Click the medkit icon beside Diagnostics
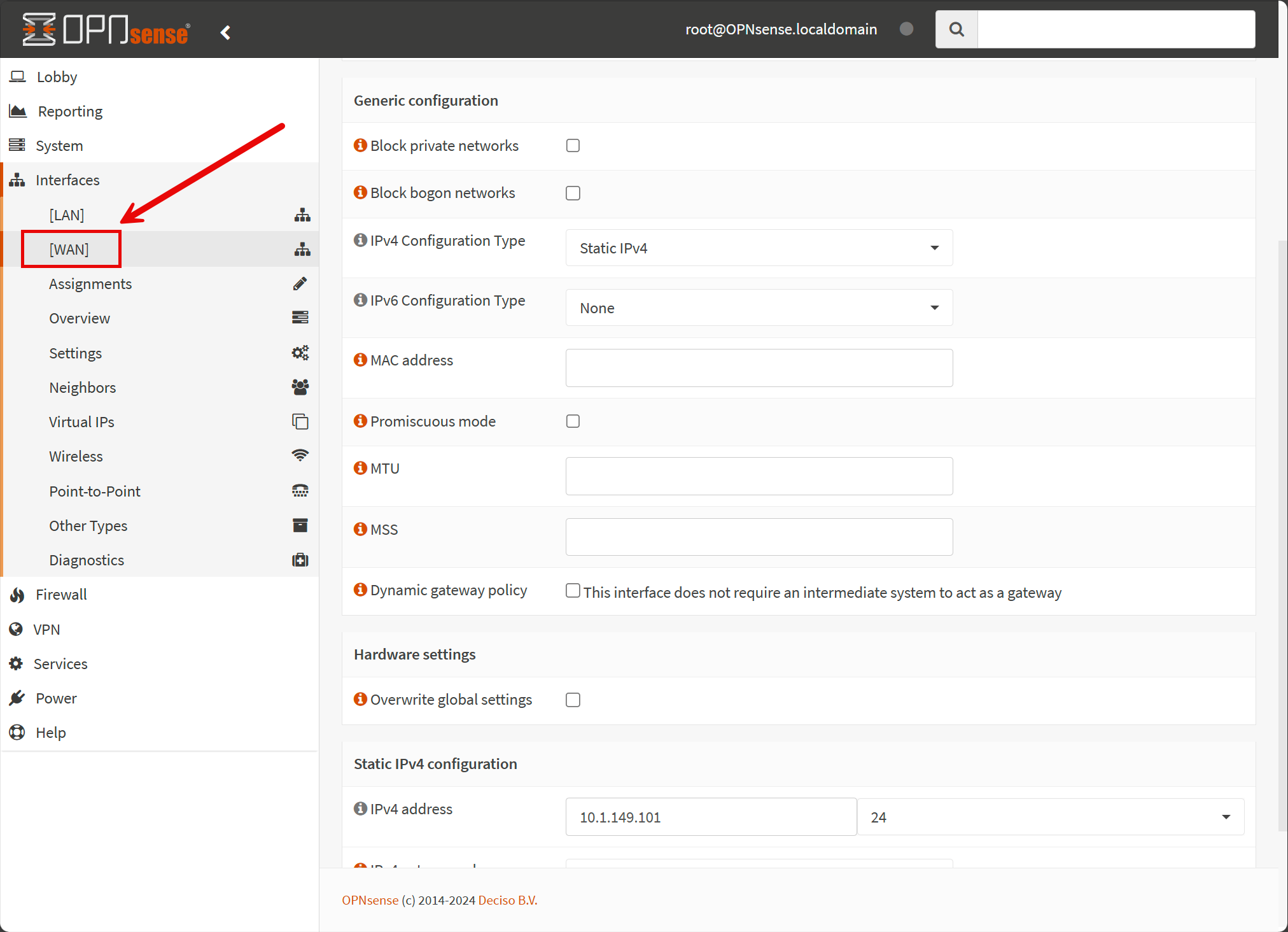1288x932 pixels. (x=300, y=560)
